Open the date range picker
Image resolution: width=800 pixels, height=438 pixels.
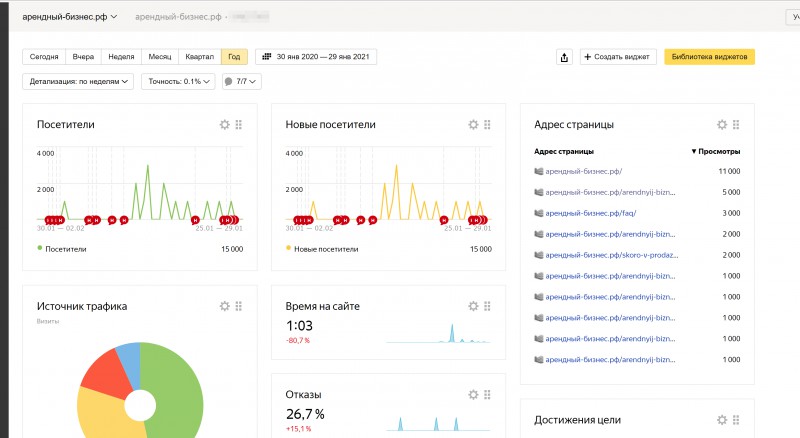click(316, 57)
